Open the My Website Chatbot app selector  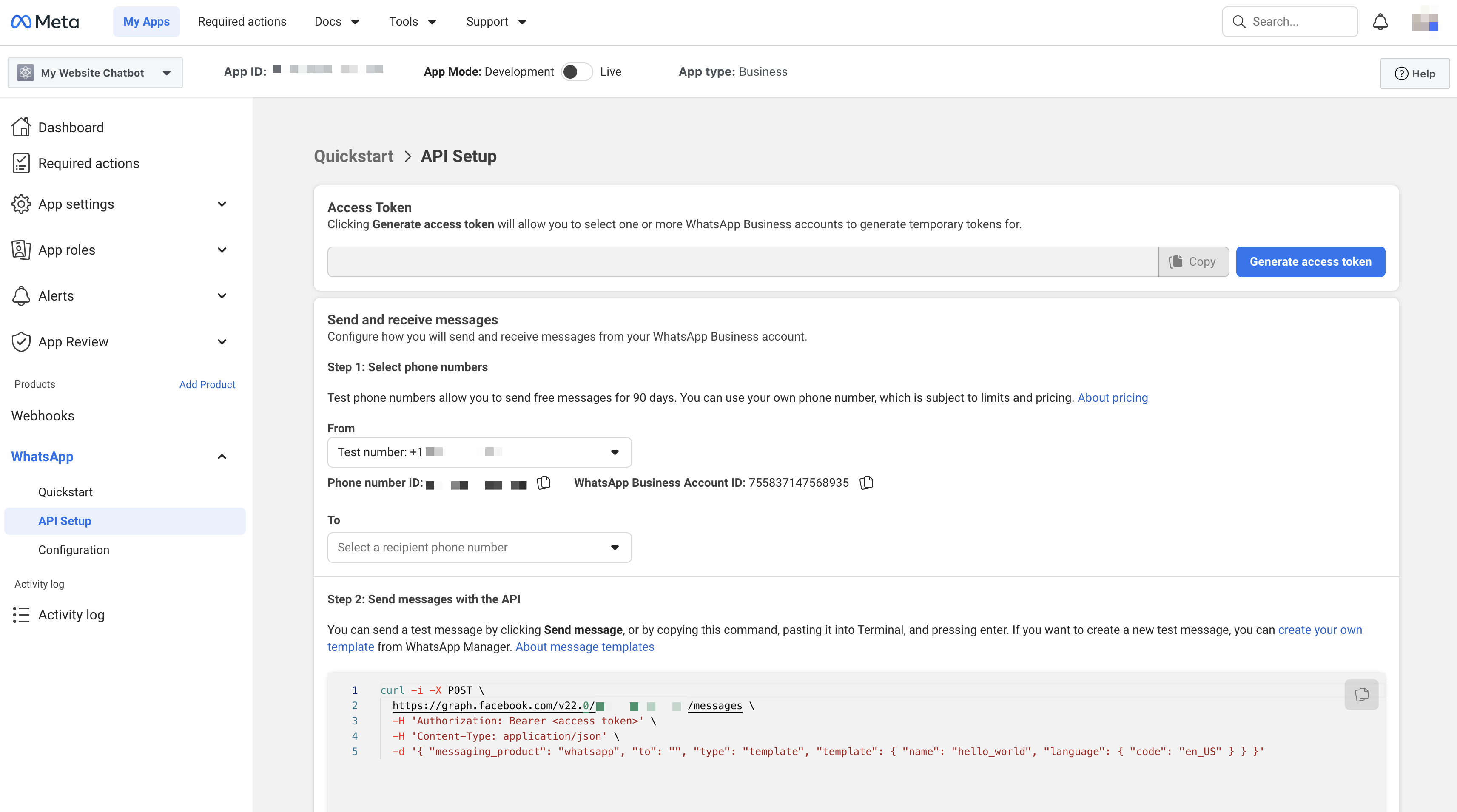95,72
